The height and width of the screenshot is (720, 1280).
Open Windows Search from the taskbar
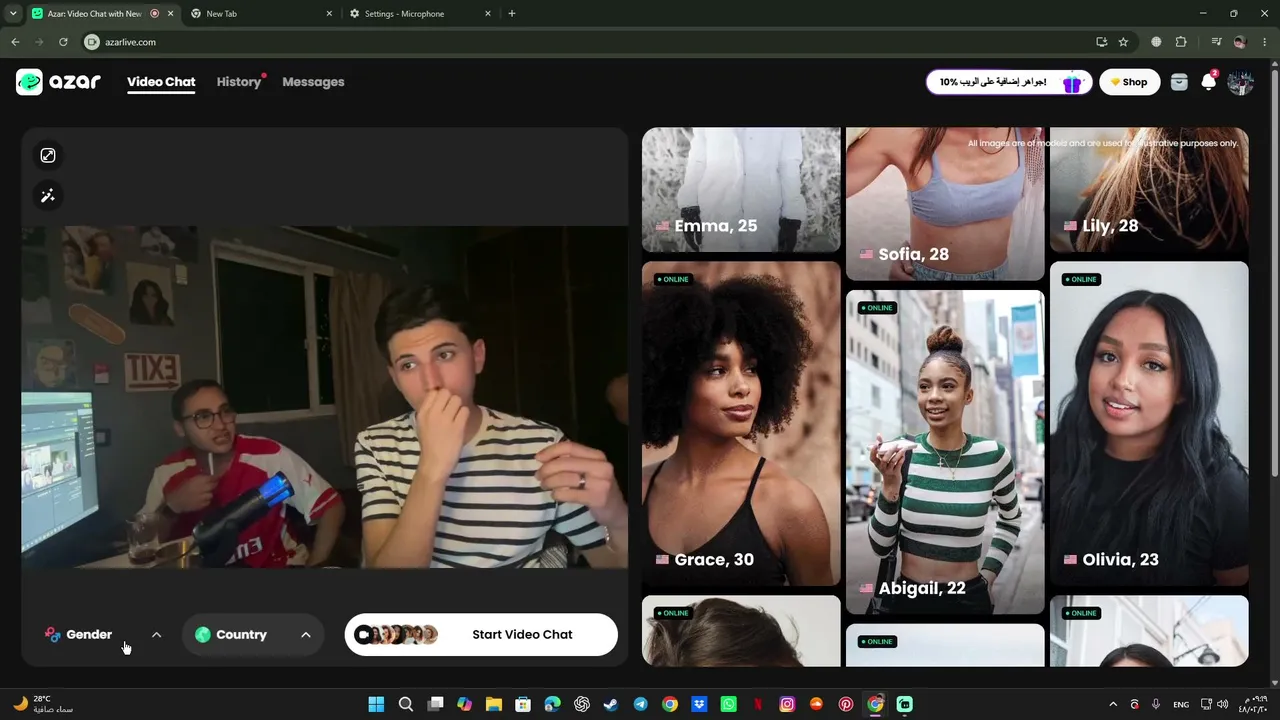[406, 704]
